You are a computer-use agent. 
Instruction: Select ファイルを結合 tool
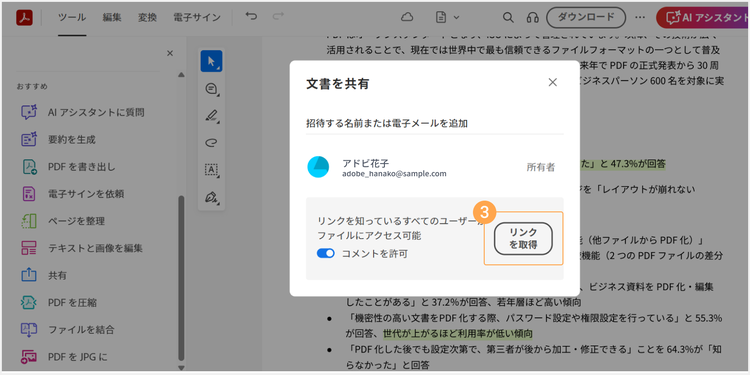click(x=68, y=330)
